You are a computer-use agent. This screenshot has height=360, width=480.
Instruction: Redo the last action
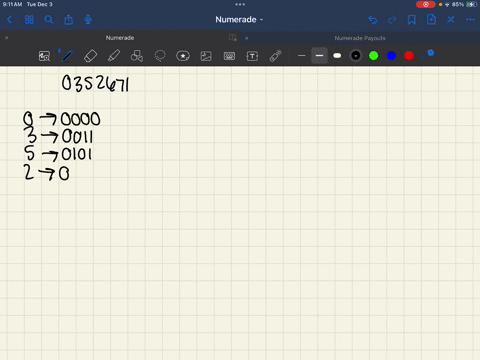click(x=392, y=20)
